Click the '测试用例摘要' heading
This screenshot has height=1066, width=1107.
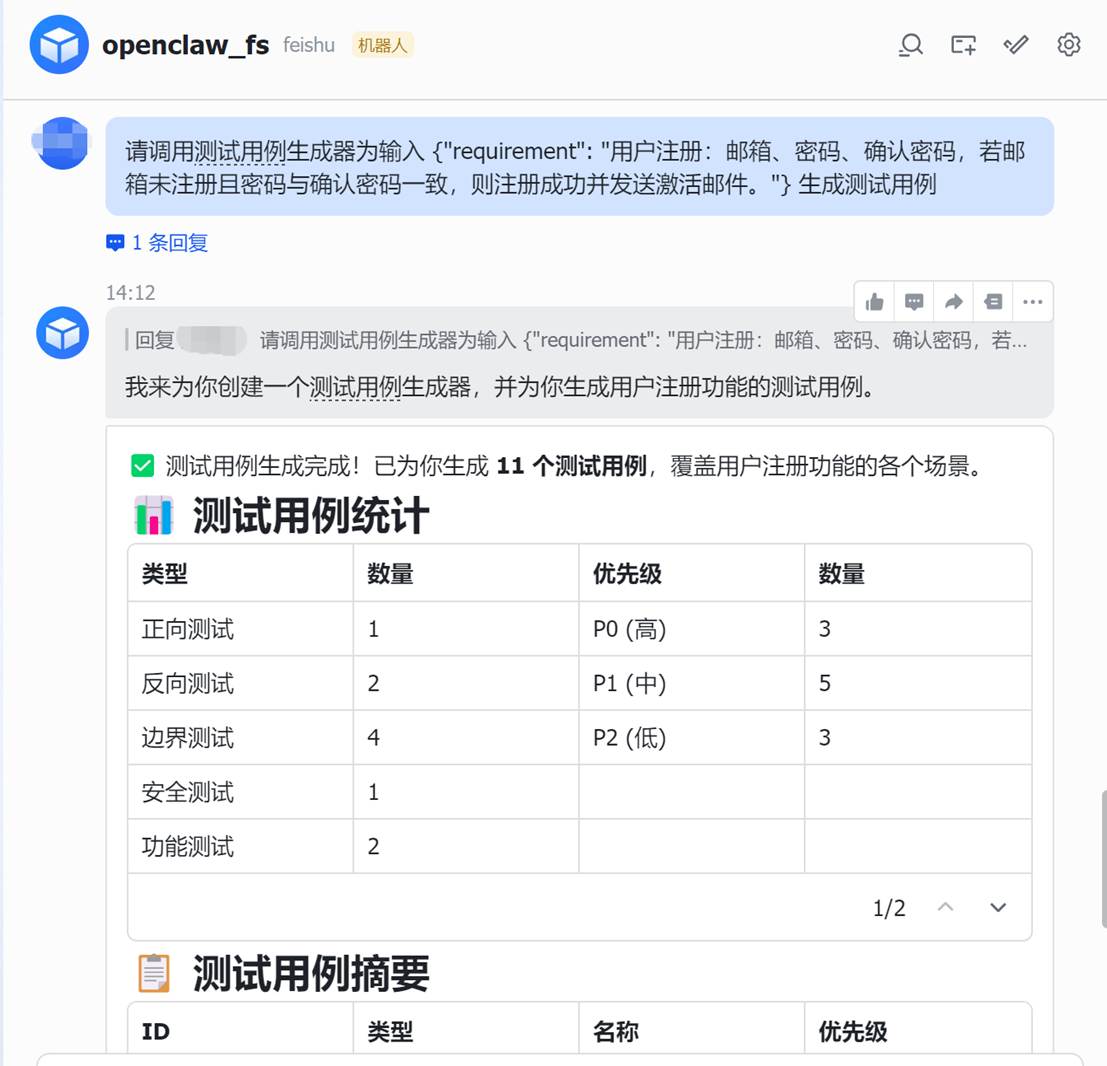311,974
